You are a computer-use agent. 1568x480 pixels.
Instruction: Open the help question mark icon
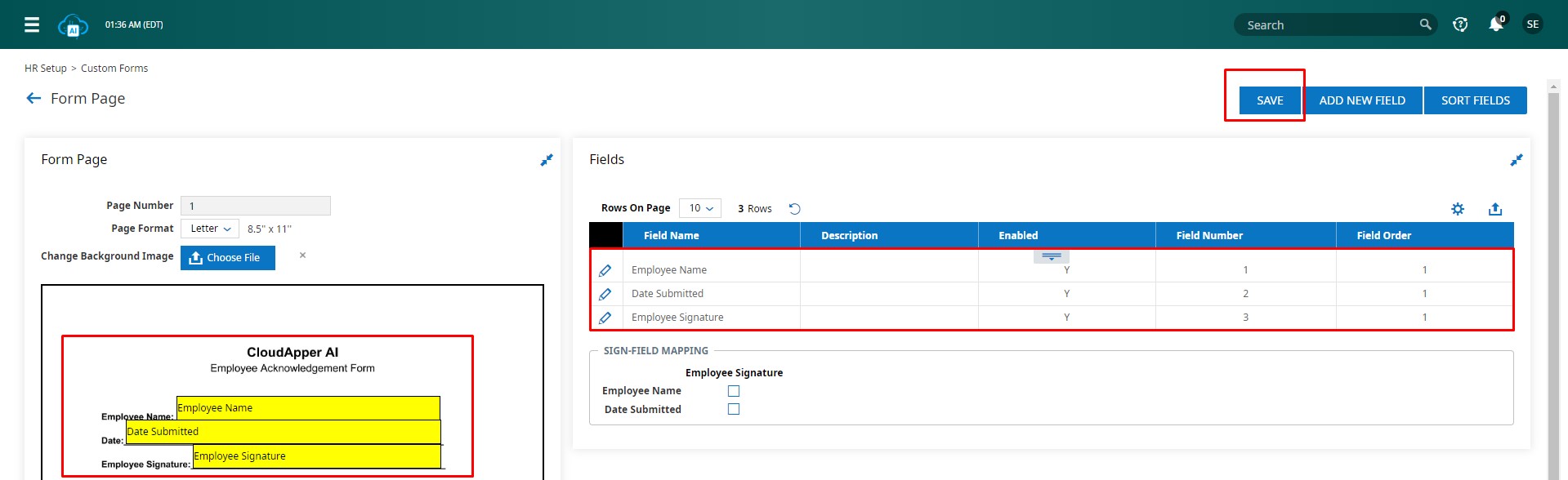point(1460,24)
